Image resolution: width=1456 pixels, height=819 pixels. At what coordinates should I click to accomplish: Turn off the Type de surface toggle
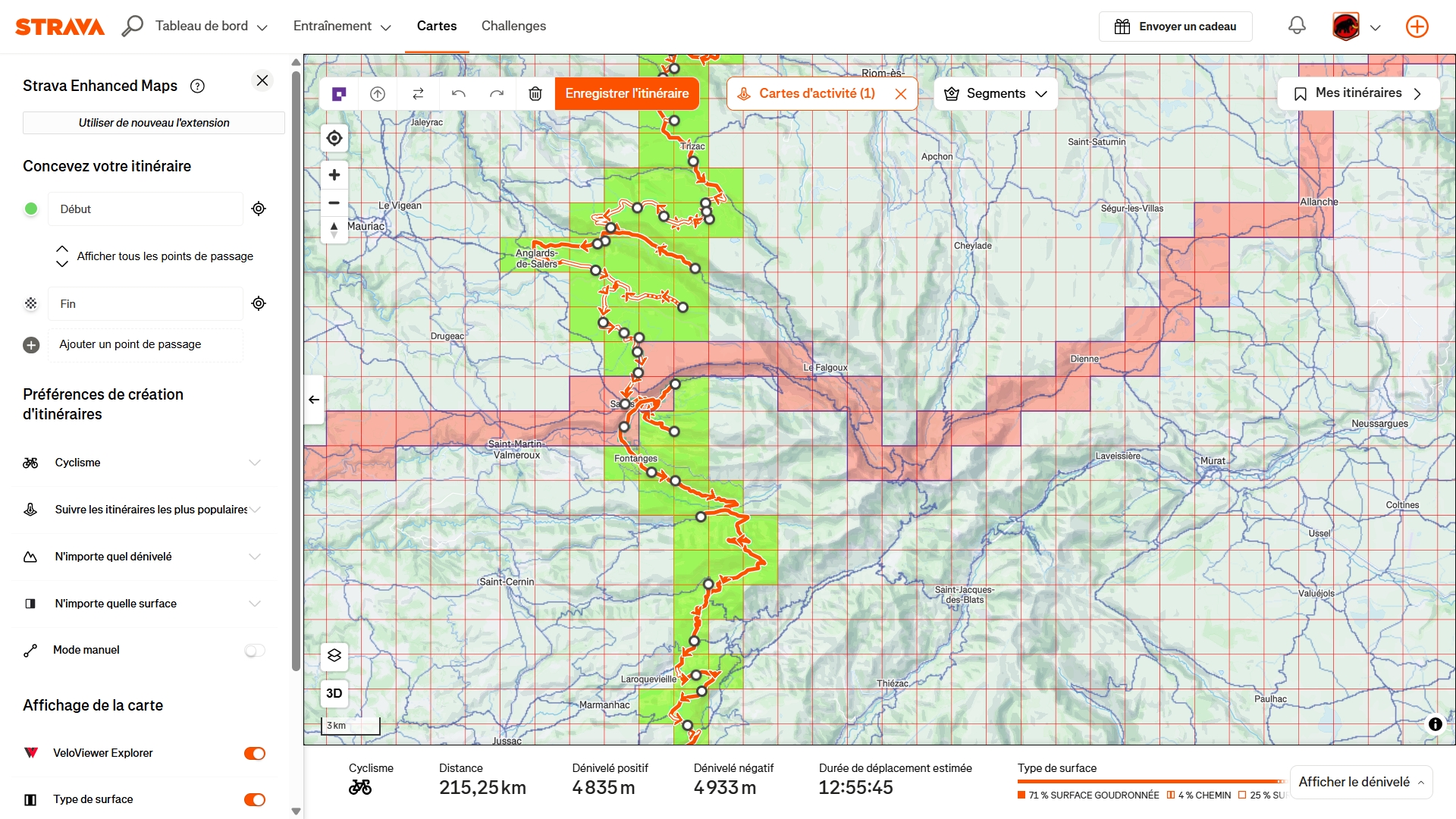(x=255, y=799)
